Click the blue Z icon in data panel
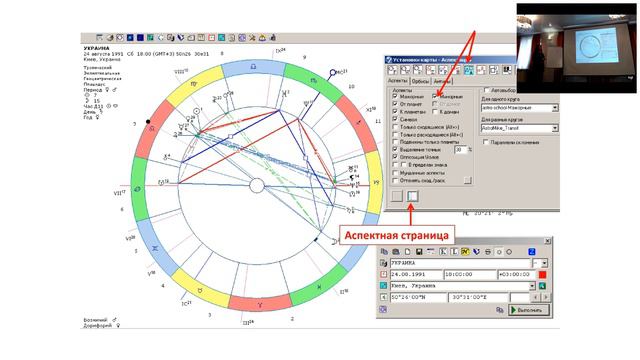 (x=532, y=252)
